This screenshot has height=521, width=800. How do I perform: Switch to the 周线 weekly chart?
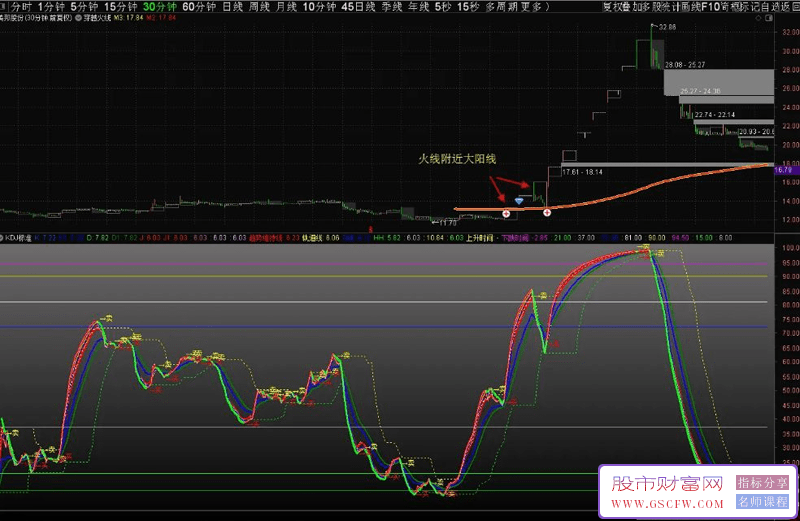tap(259, 7)
